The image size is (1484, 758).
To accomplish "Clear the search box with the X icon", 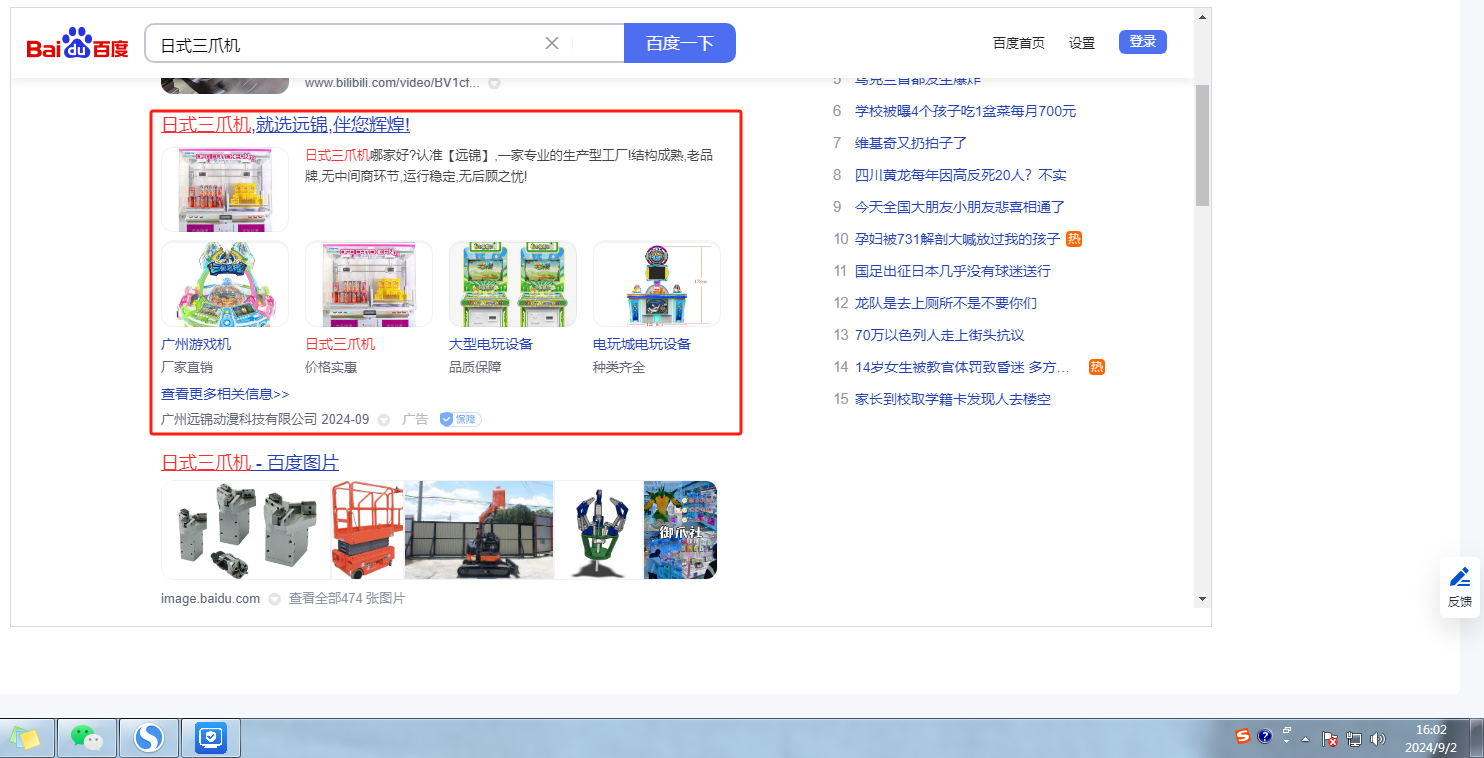I will point(552,43).
